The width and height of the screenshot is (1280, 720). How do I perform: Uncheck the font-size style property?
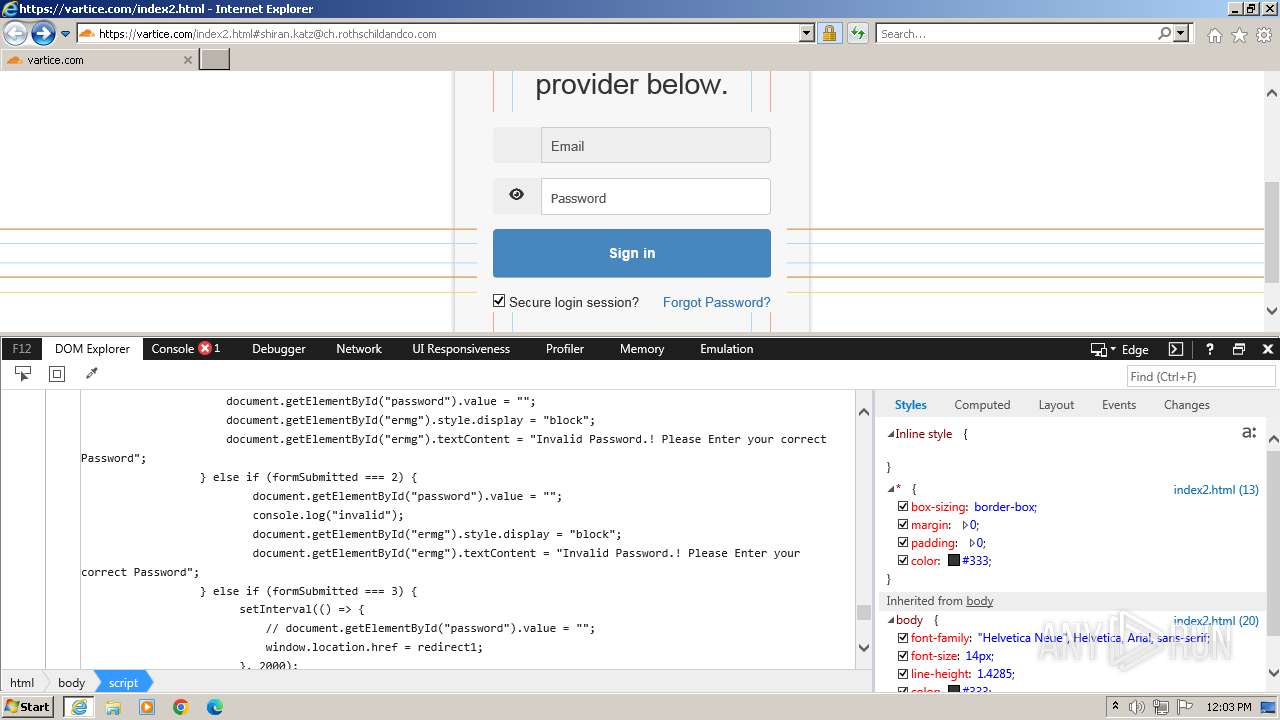tap(903, 656)
